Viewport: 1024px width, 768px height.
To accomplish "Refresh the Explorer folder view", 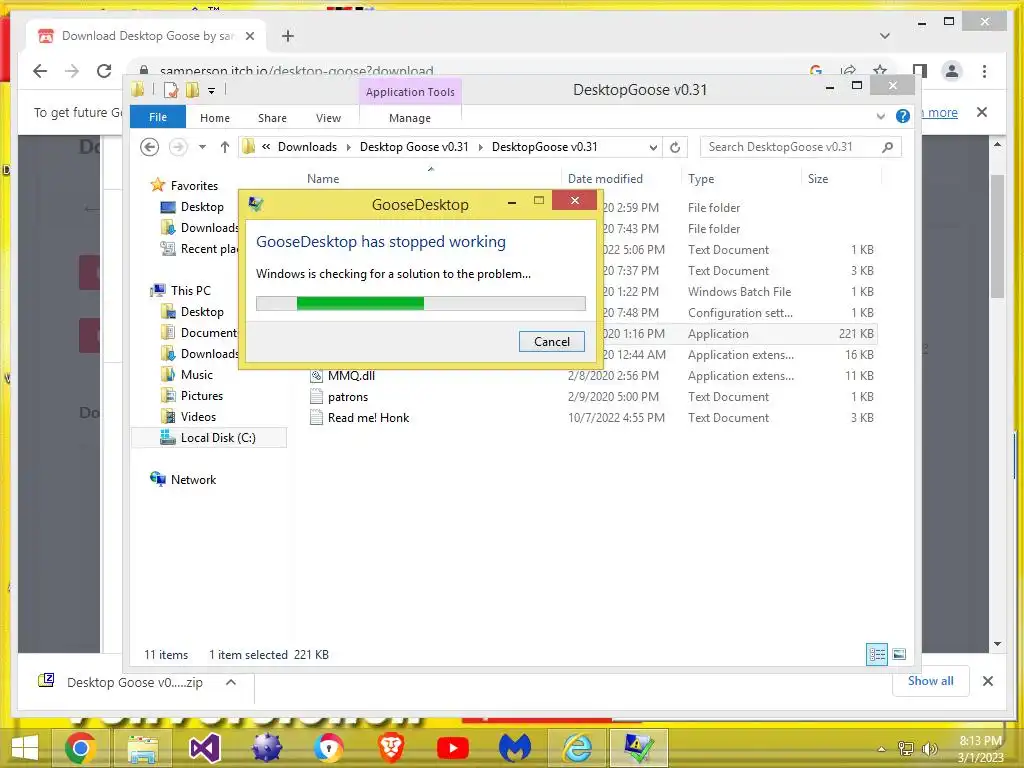I will point(675,148).
